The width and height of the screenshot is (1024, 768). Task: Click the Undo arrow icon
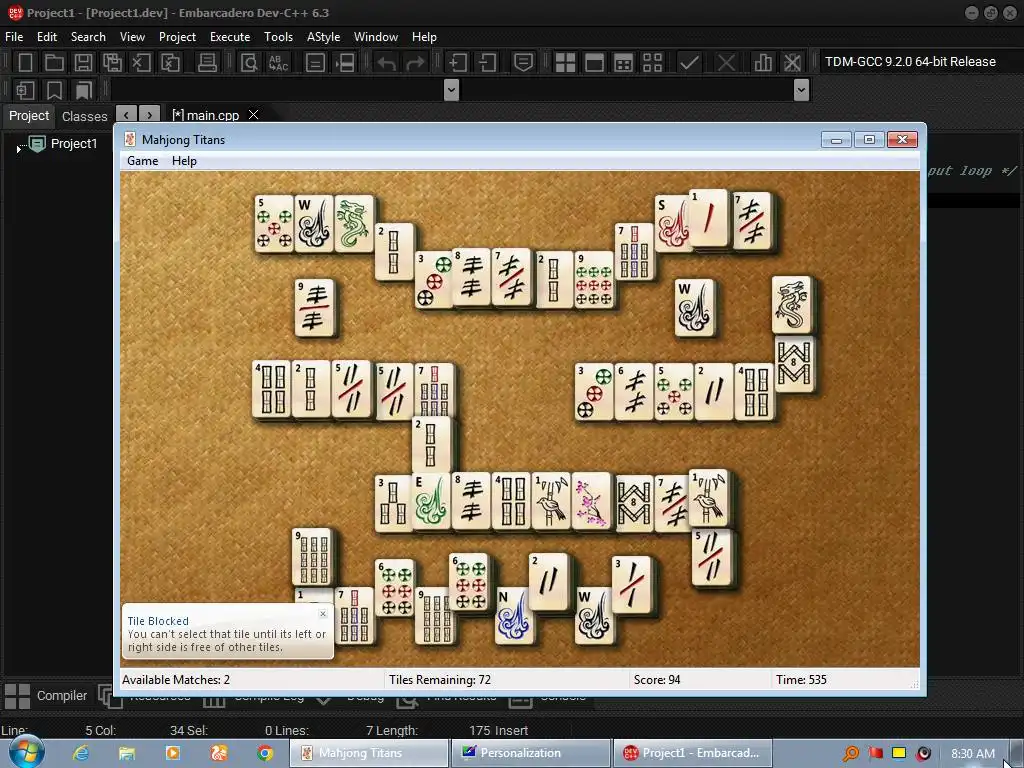pyautogui.click(x=387, y=63)
